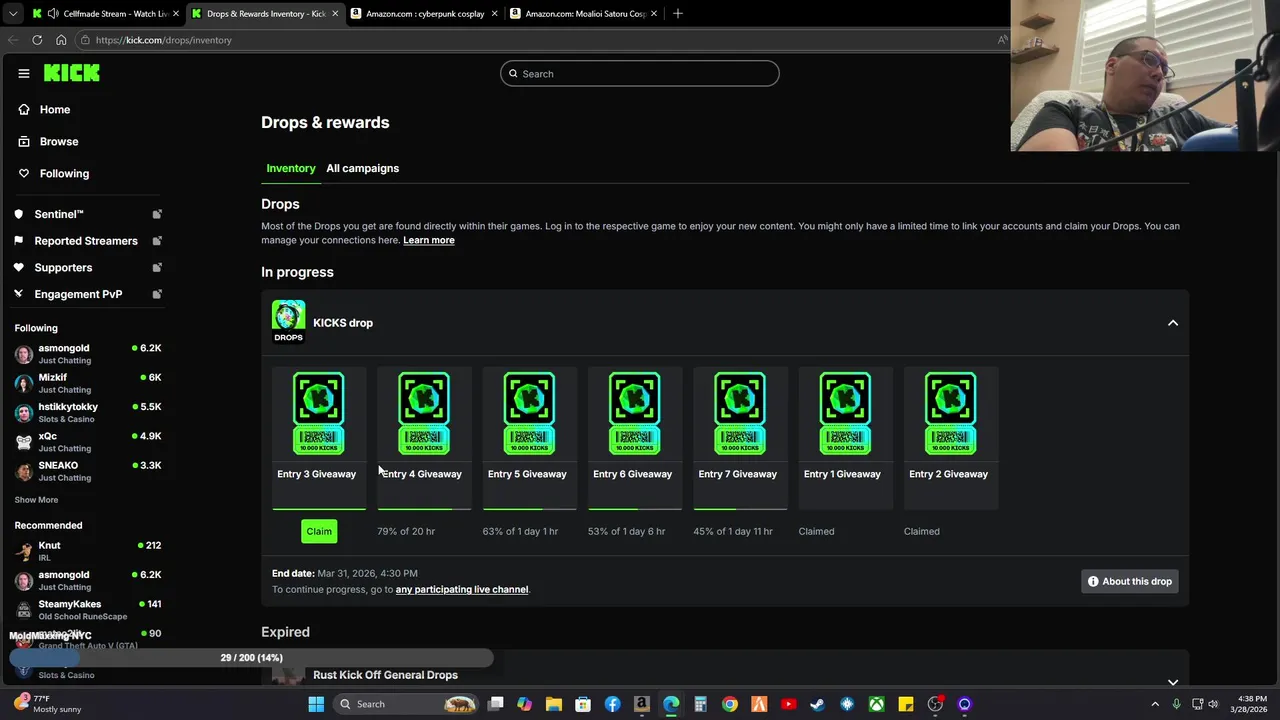Open the browser tab list dropdown

point(12,14)
